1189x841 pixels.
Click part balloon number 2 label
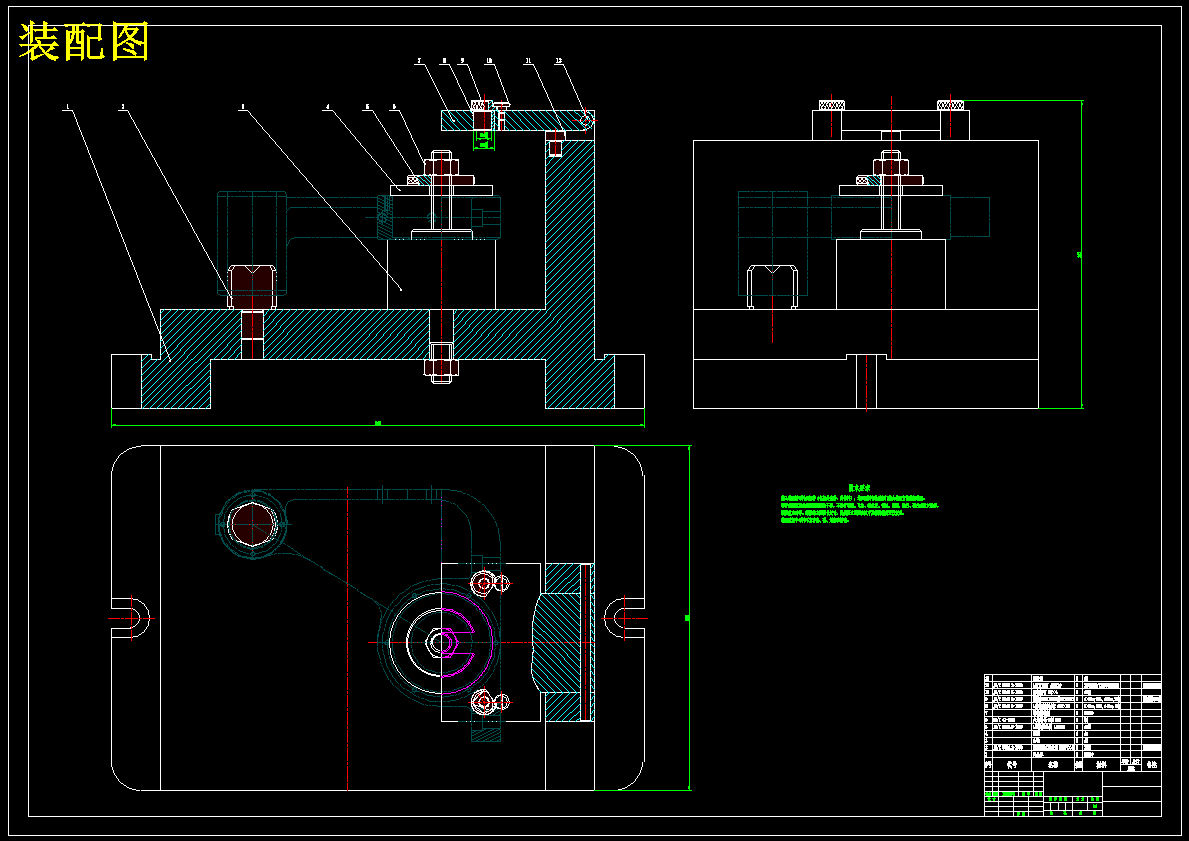tap(124, 108)
